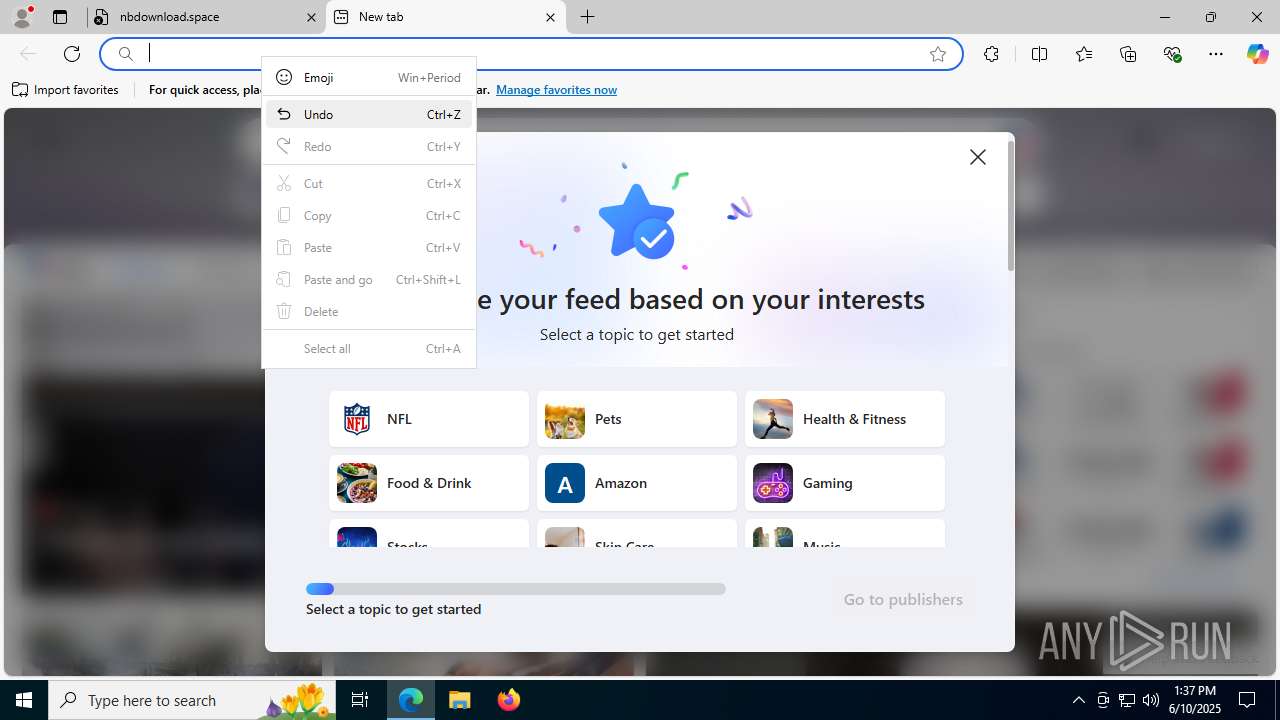Close the feed interests dialog
The image size is (1280, 720).
point(978,157)
